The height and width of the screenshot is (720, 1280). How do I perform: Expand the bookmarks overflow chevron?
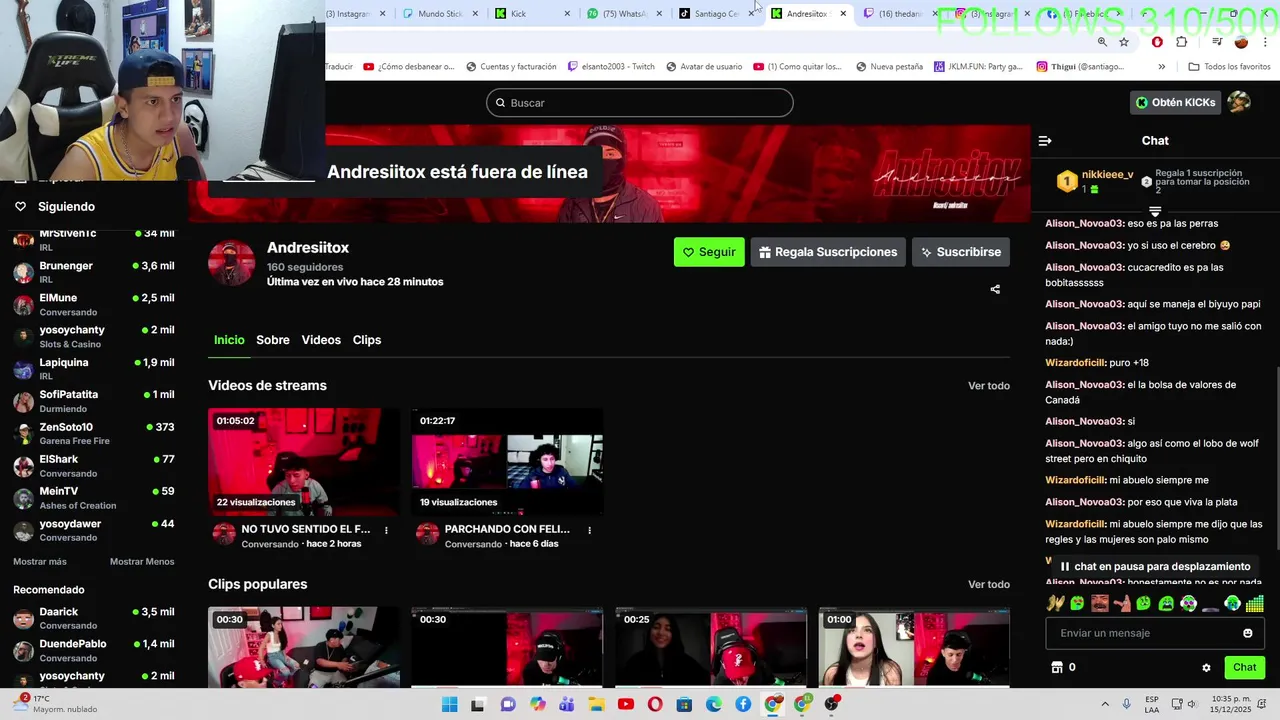(1161, 67)
